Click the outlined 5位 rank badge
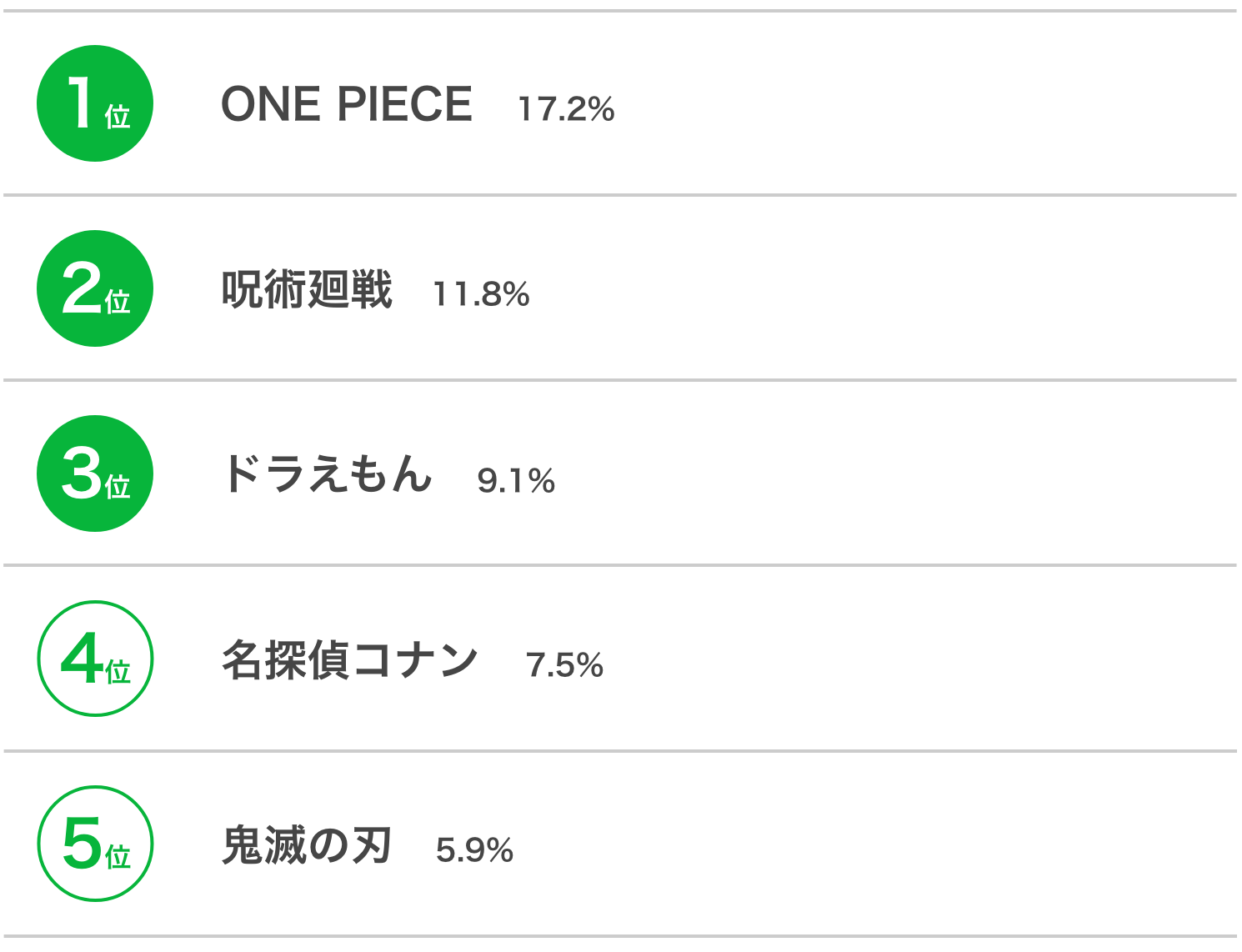Viewport: 1242px width, 952px height. pyautogui.click(x=95, y=844)
